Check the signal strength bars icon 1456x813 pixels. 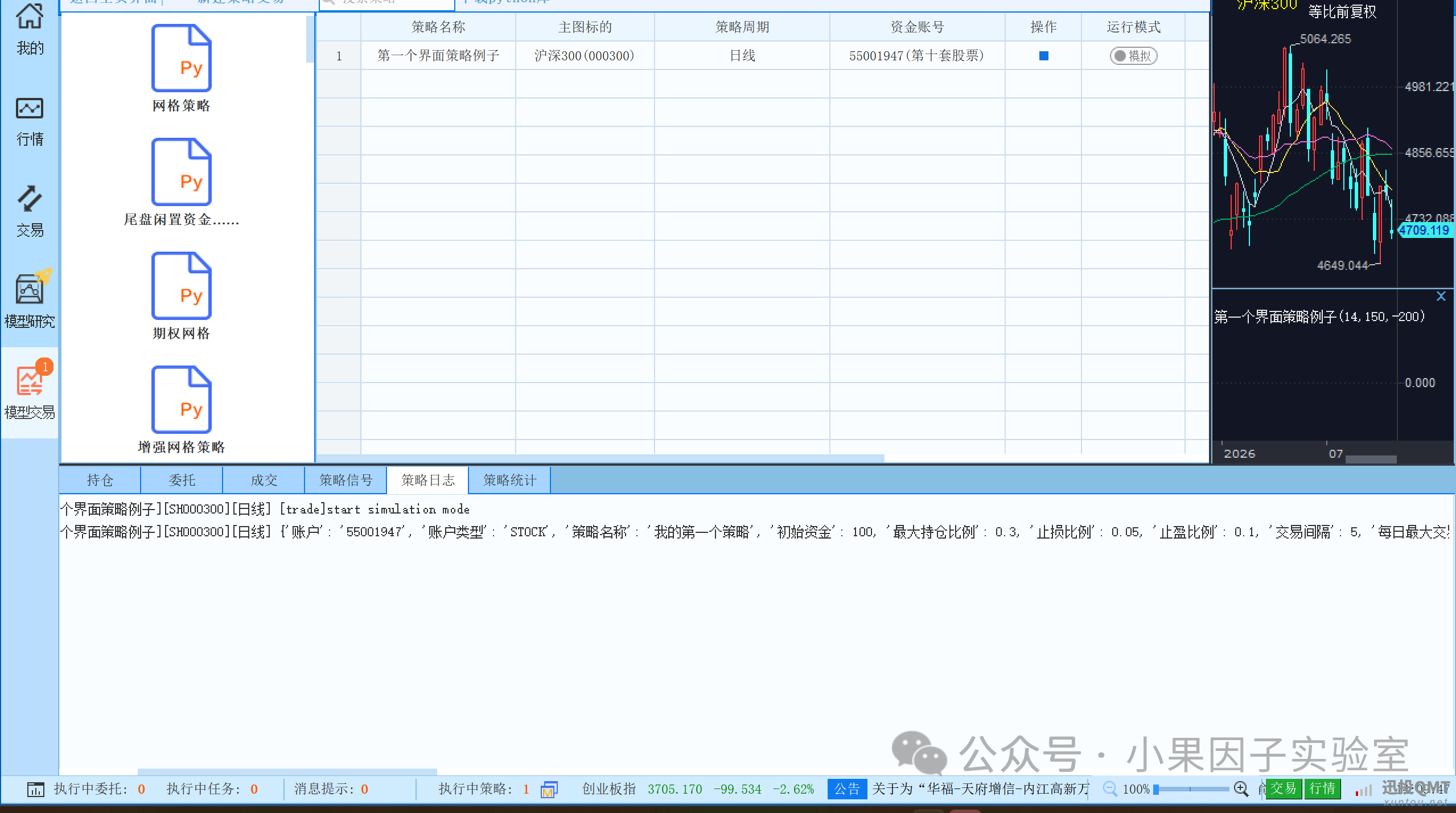(1363, 790)
